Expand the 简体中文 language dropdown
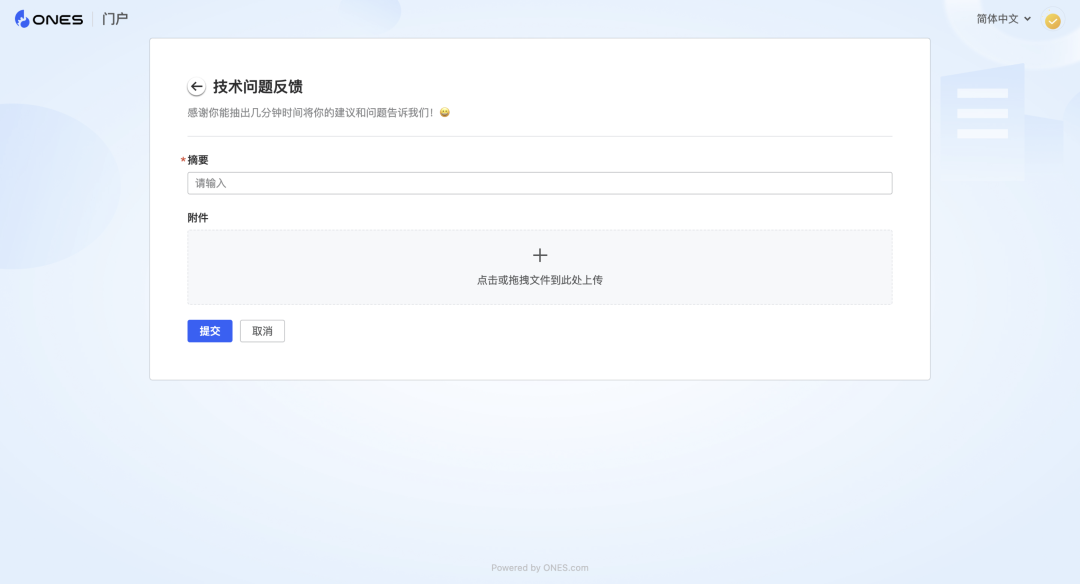Viewport: 1080px width, 584px height. pos(1004,19)
